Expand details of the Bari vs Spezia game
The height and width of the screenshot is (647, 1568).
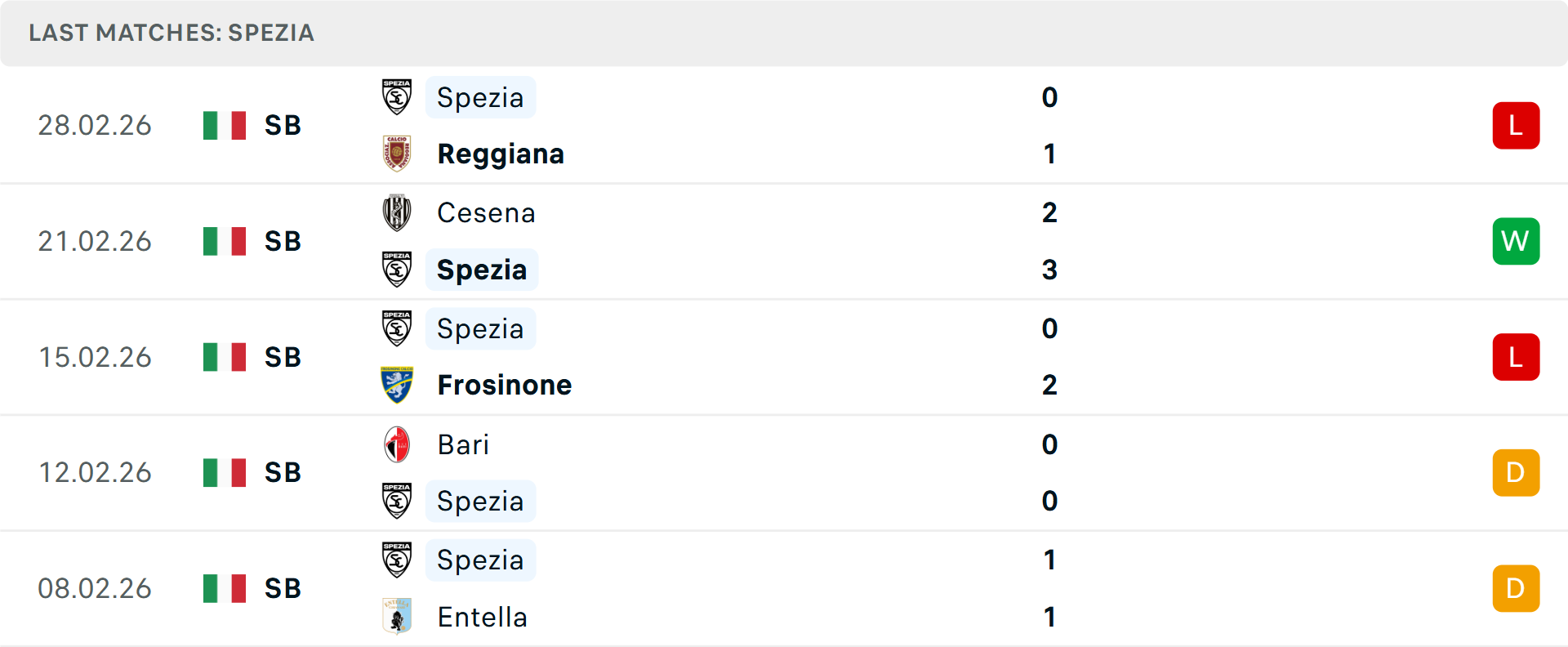point(784,473)
